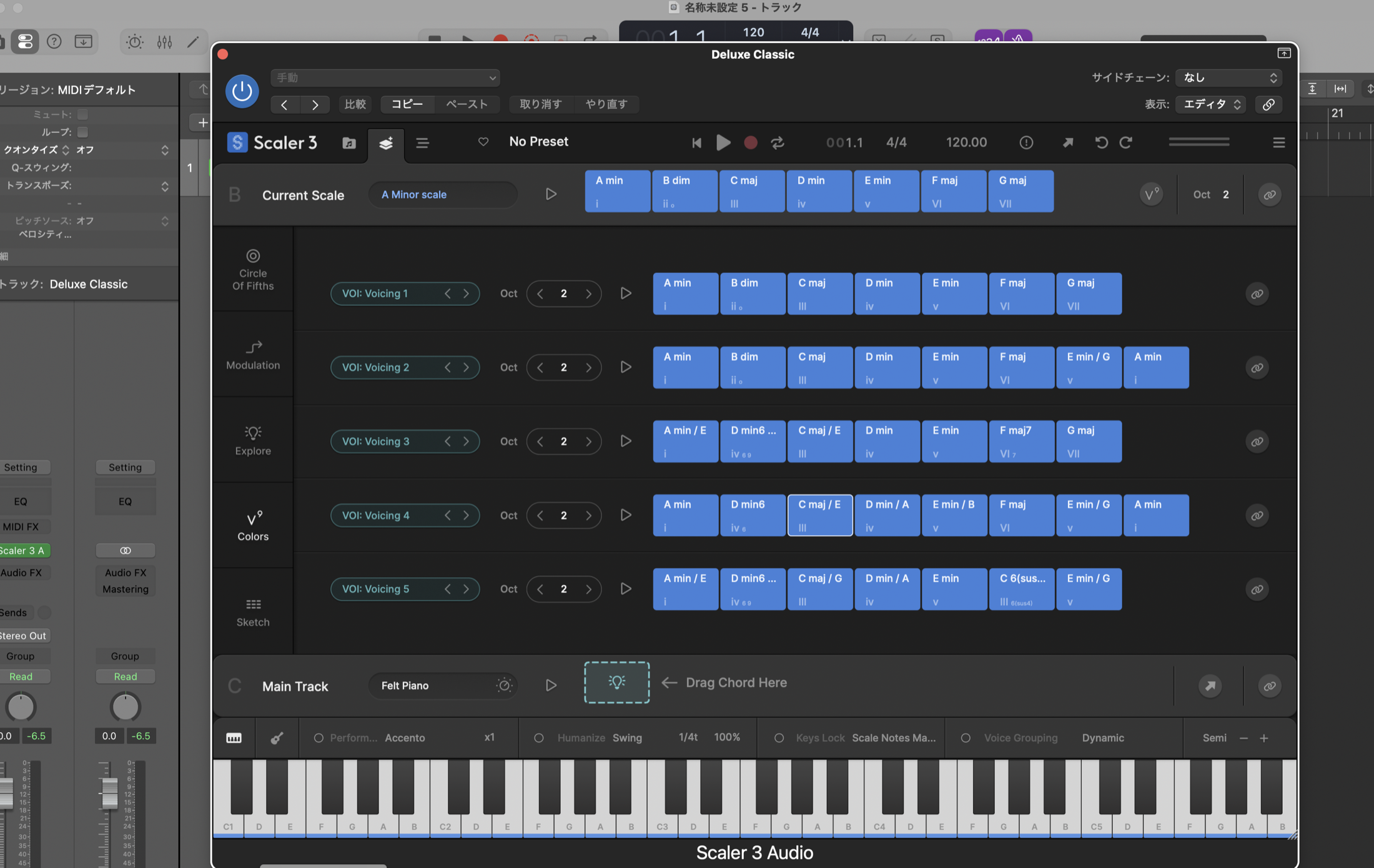Open the 表示 エディタ dropdown

1210,104
